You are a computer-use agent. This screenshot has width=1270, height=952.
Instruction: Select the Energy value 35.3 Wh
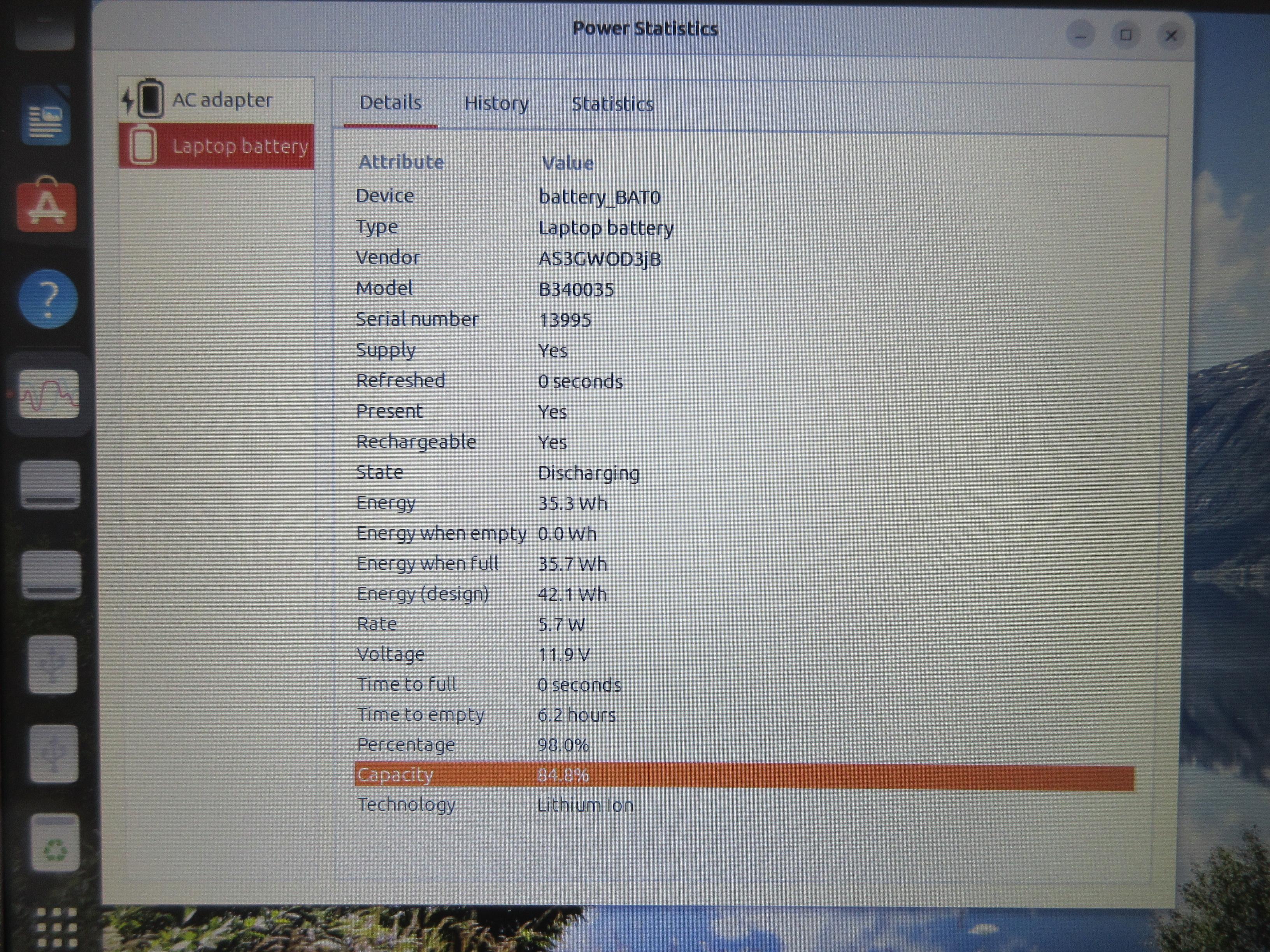(x=572, y=503)
